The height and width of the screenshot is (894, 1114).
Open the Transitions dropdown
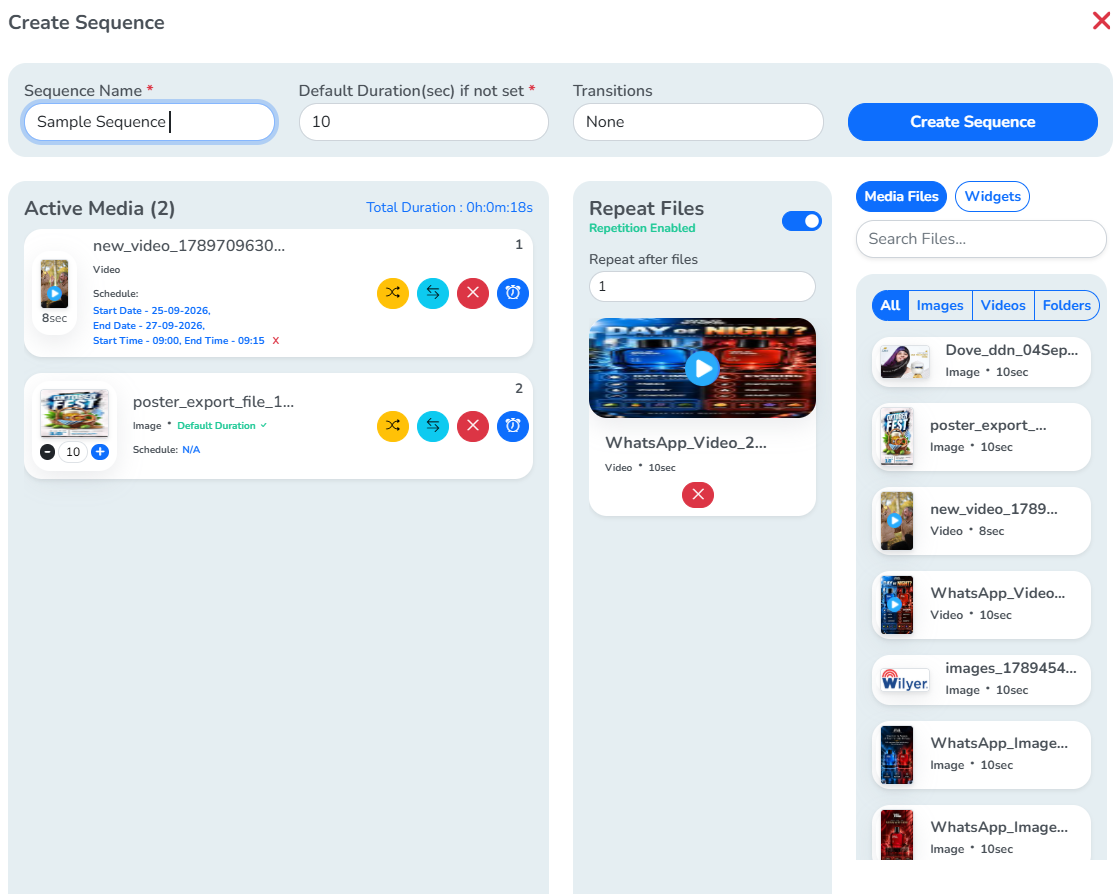pyautogui.click(x=698, y=122)
